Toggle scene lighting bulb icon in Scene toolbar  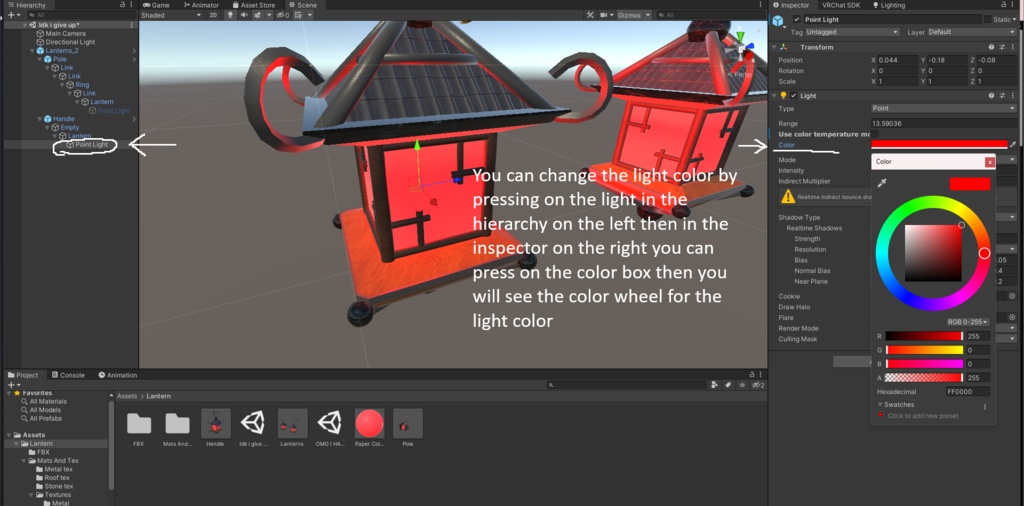(x=230, y=15)
